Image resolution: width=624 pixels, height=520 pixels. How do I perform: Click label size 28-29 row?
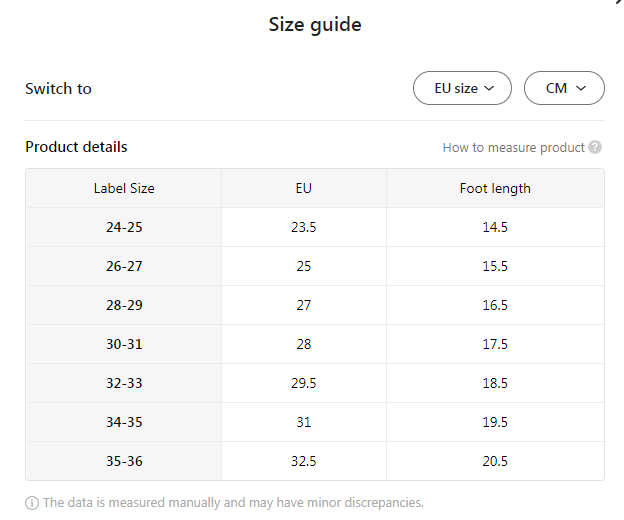pos(124,305)
